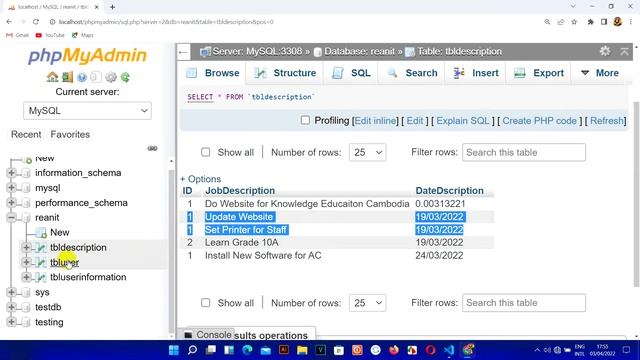Click the upper Filter rows search field
Viewport: 640px width, 360px height.
[524, 152]
